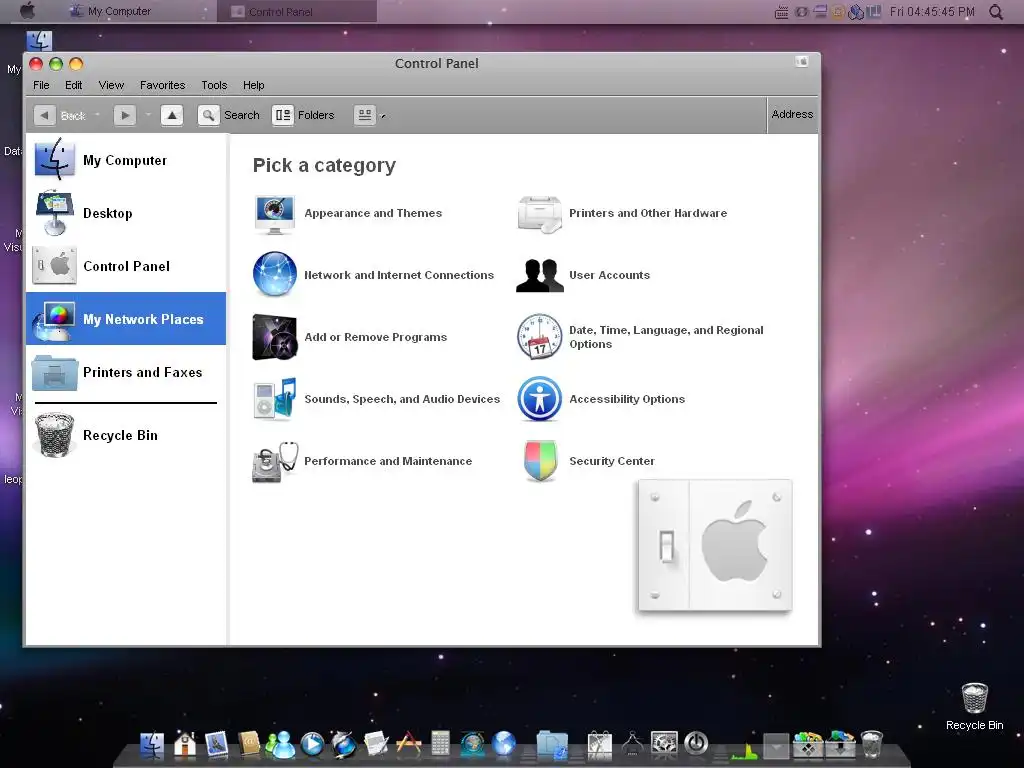Open Appearance and Themes category icon

[x=274, y=214]
